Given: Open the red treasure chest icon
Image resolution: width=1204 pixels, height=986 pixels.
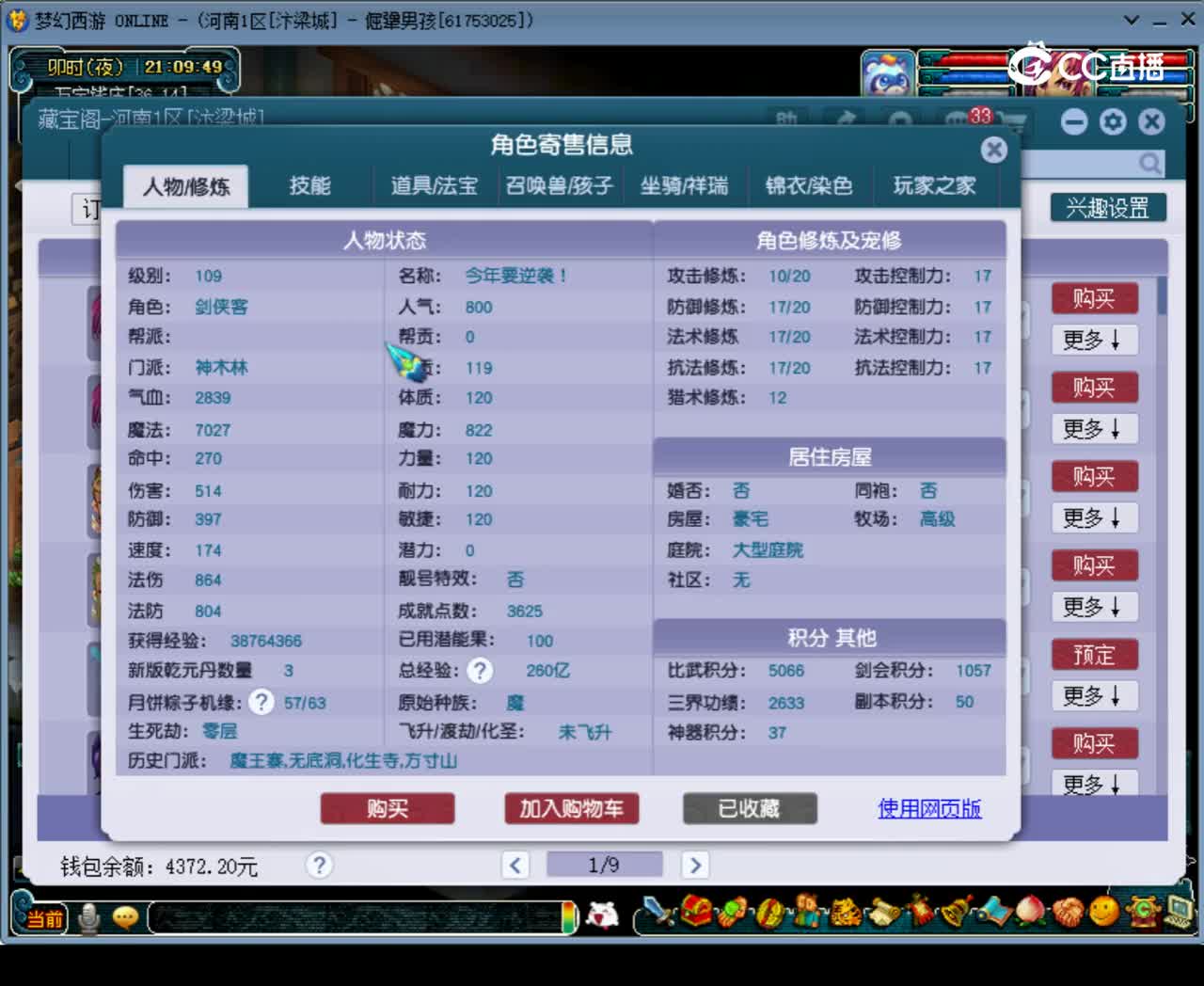Looking at the screenshot, I should [697, 911].
